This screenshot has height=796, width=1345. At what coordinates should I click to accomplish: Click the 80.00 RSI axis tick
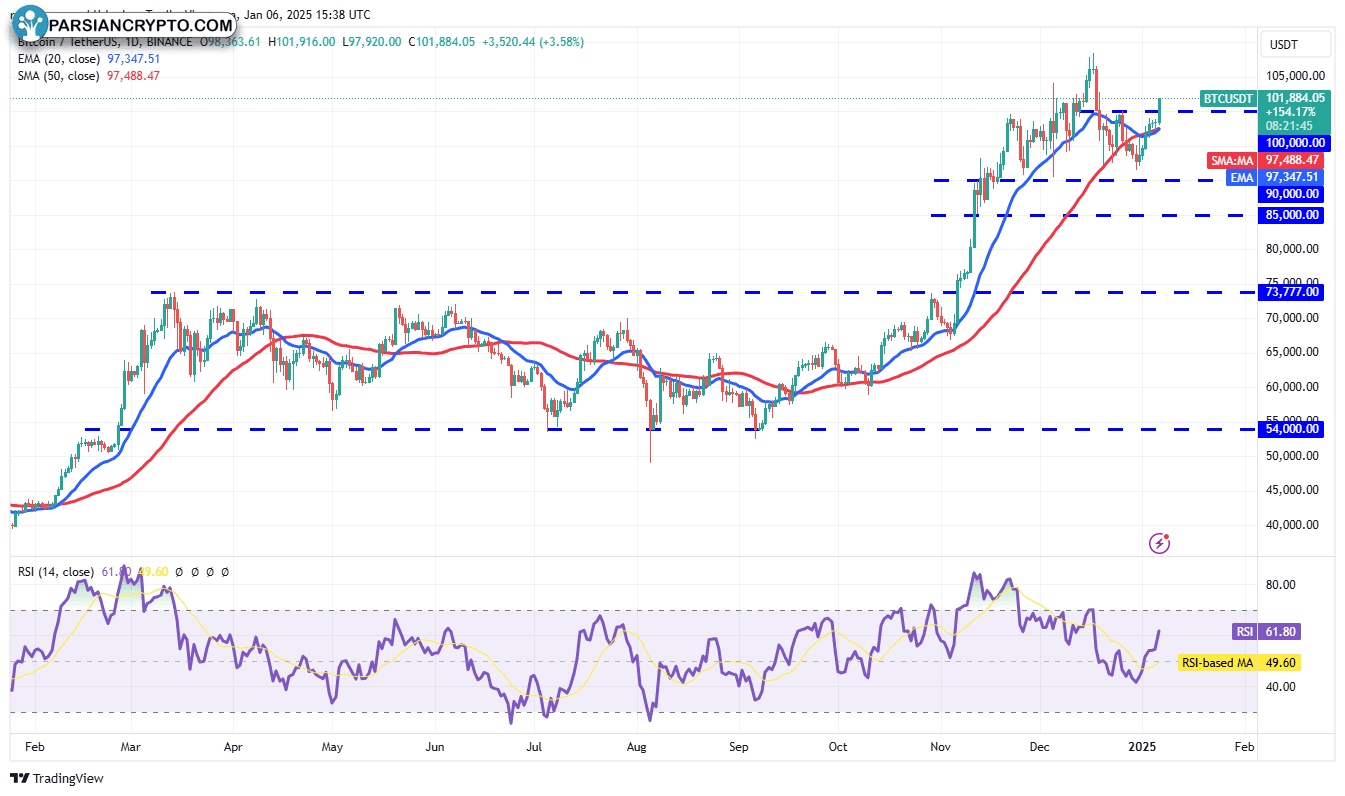click(x=1283, y=585)
